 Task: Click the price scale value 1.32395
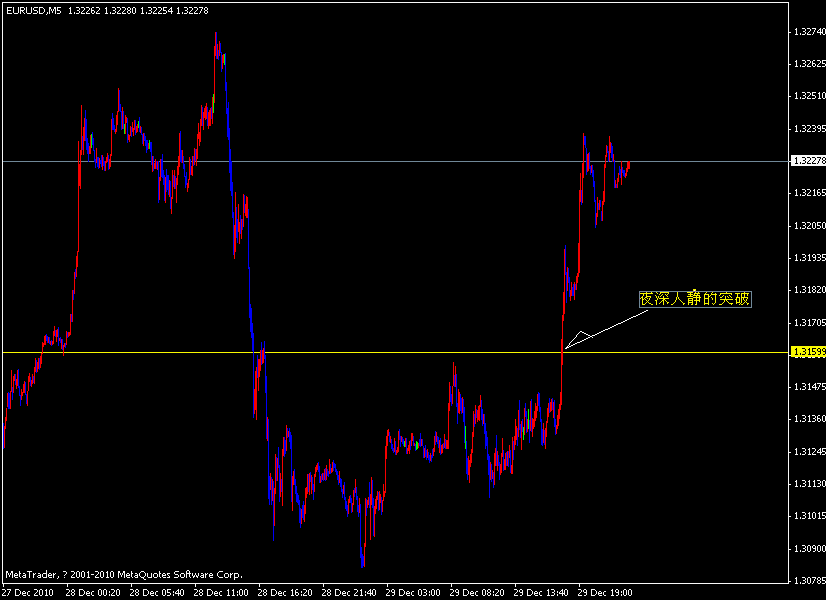click(810, 129)
